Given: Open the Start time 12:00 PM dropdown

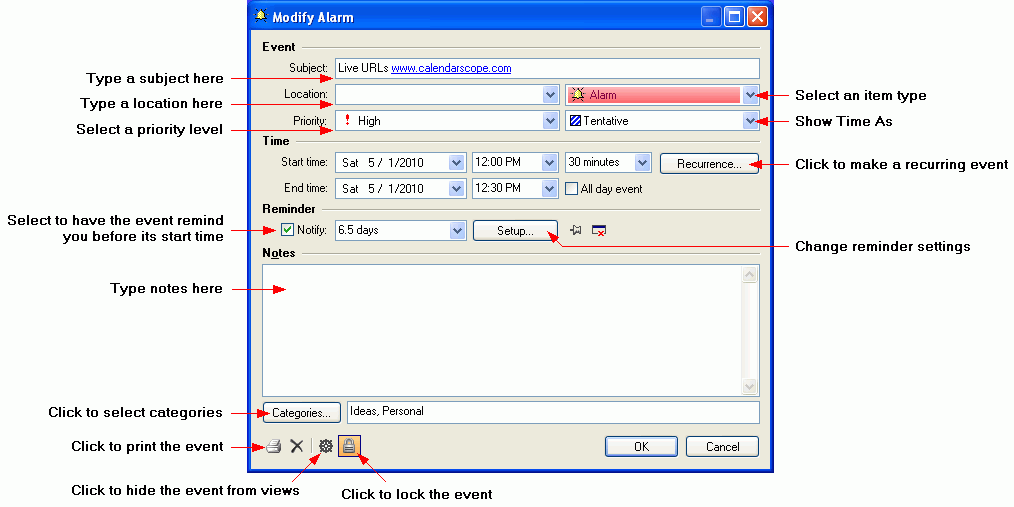Looking at the screenshot, I should tap(549, 162).
